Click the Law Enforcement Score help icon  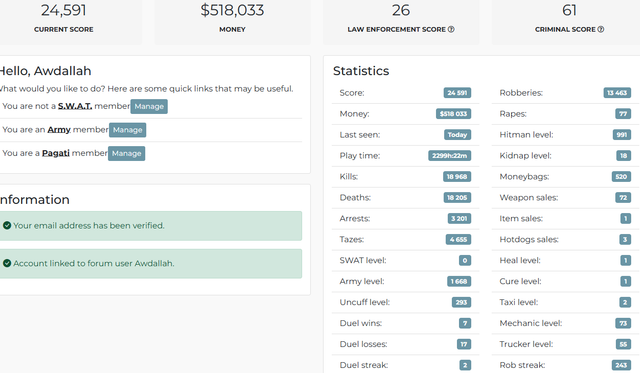451,29
